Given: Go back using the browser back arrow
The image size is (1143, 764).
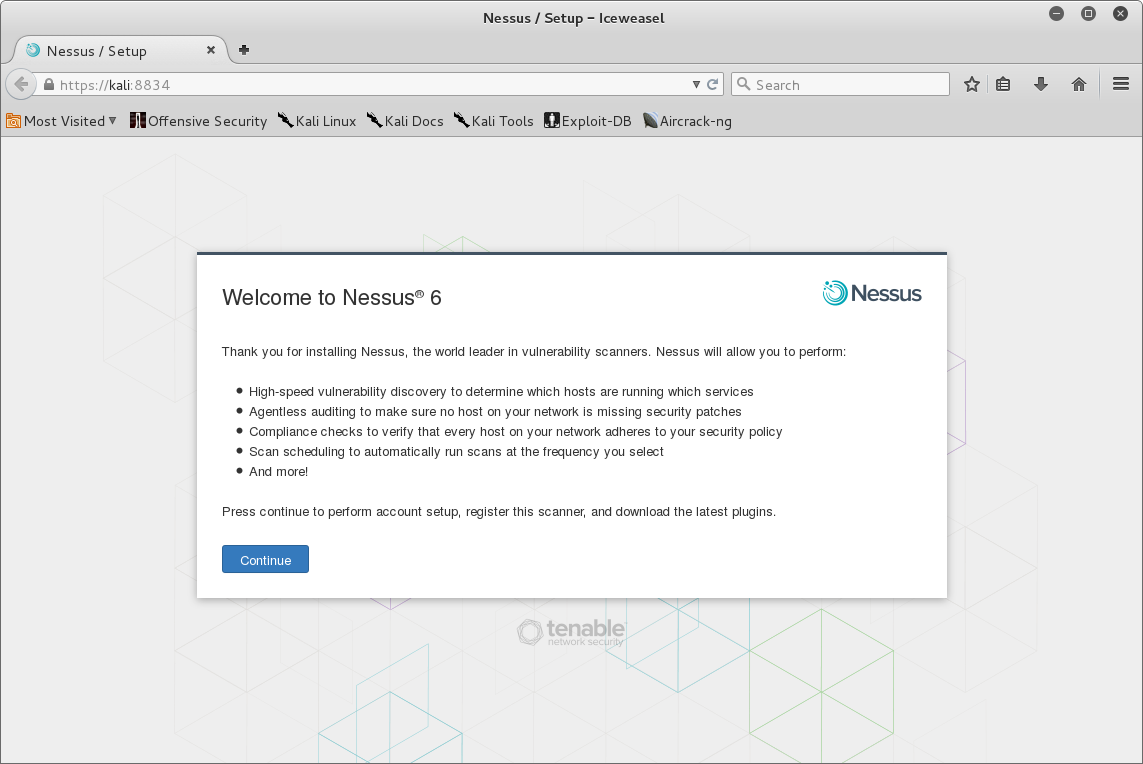Looking at the screenshot, I should point(21,85).
